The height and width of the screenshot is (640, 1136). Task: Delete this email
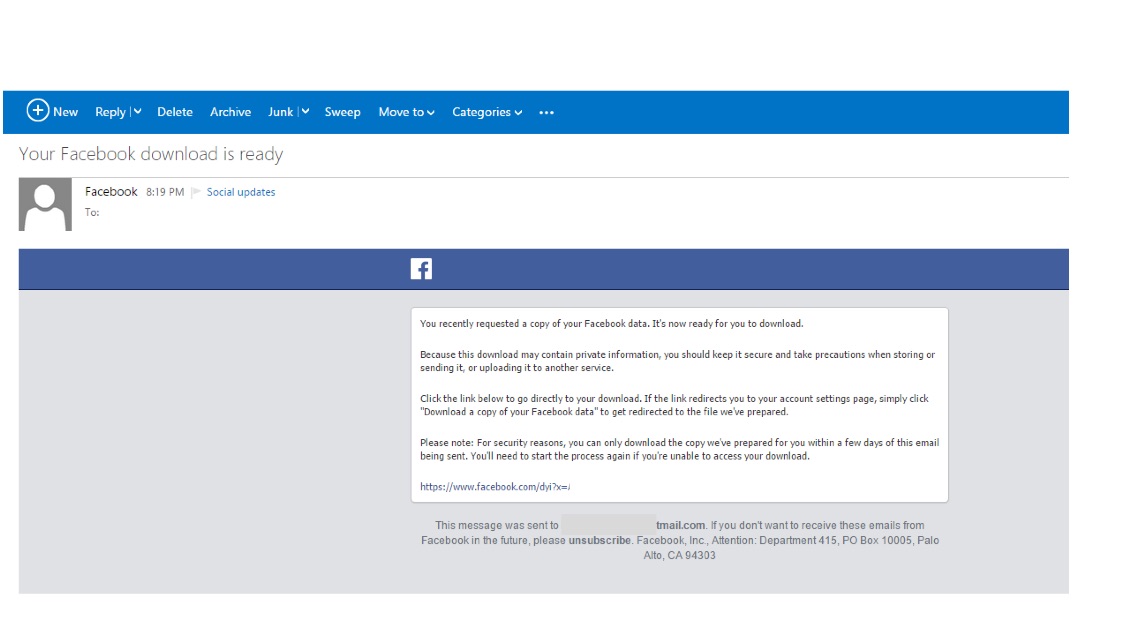[x=175, y=112]
